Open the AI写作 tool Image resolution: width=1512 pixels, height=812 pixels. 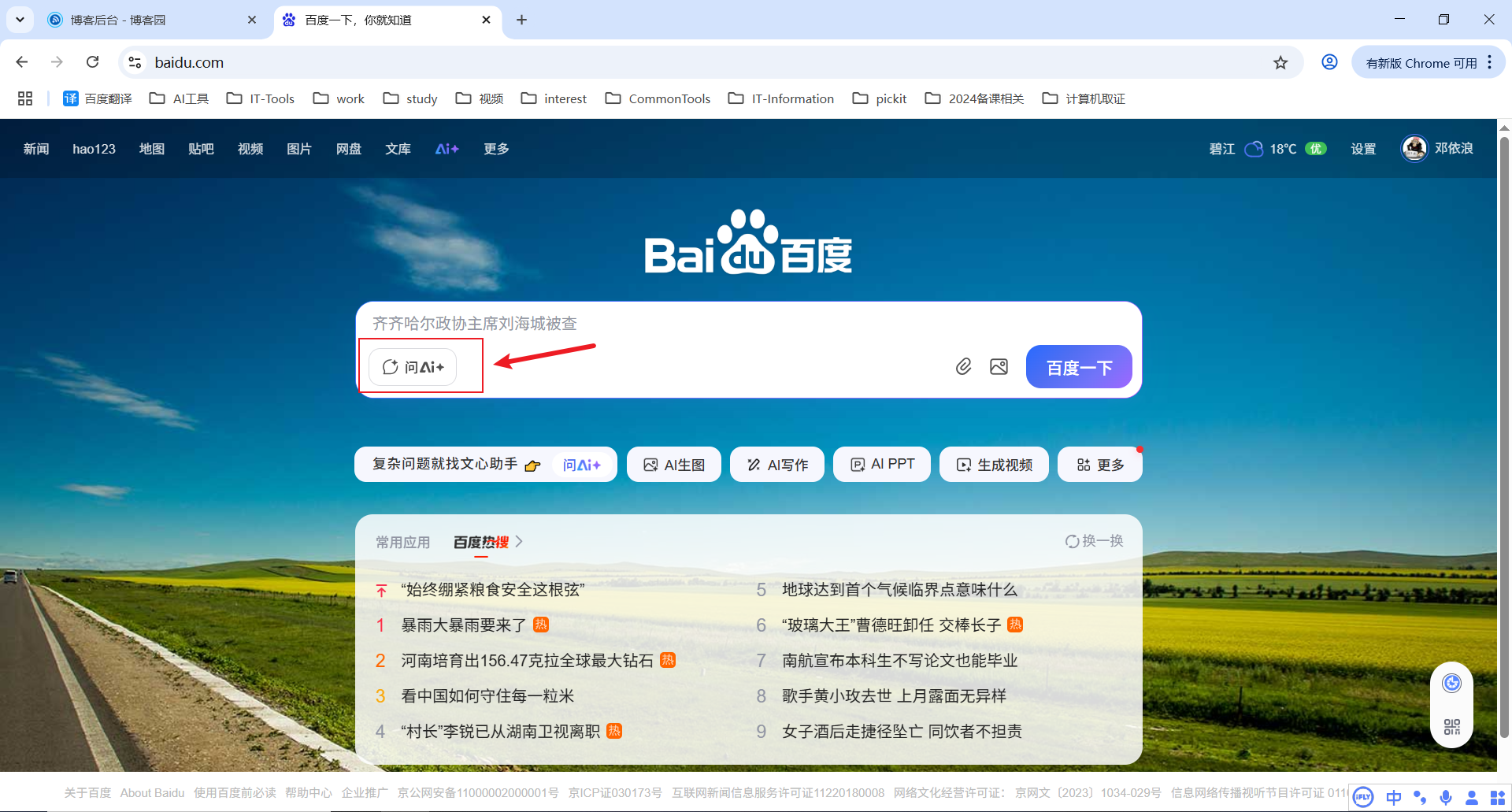click(777, 465)
